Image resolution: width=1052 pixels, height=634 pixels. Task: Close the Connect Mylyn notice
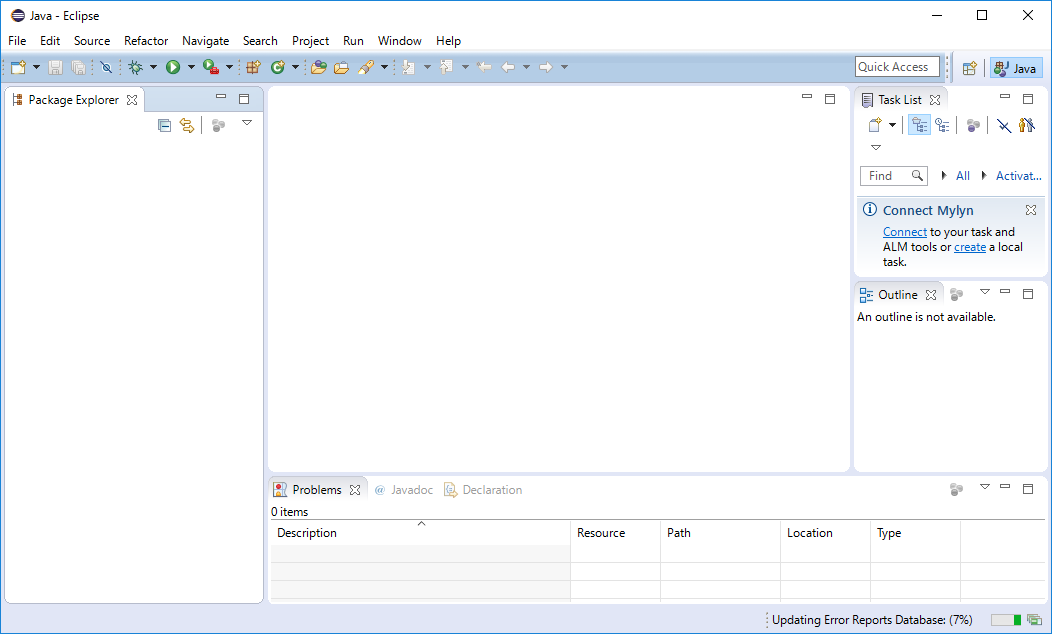pyautogui.click(x=1031, y=210)
